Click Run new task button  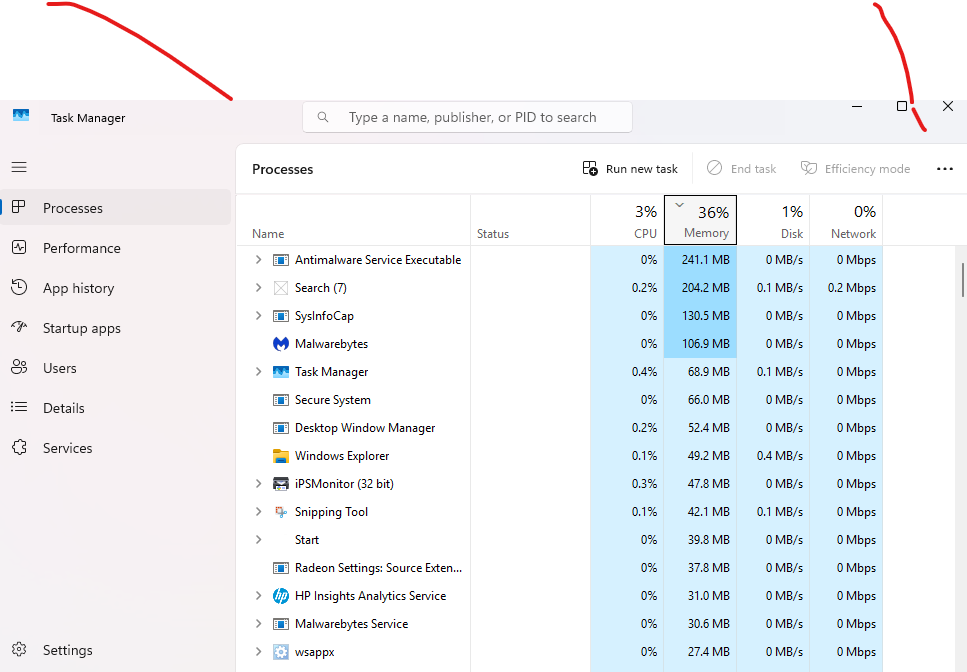[630, 169]
